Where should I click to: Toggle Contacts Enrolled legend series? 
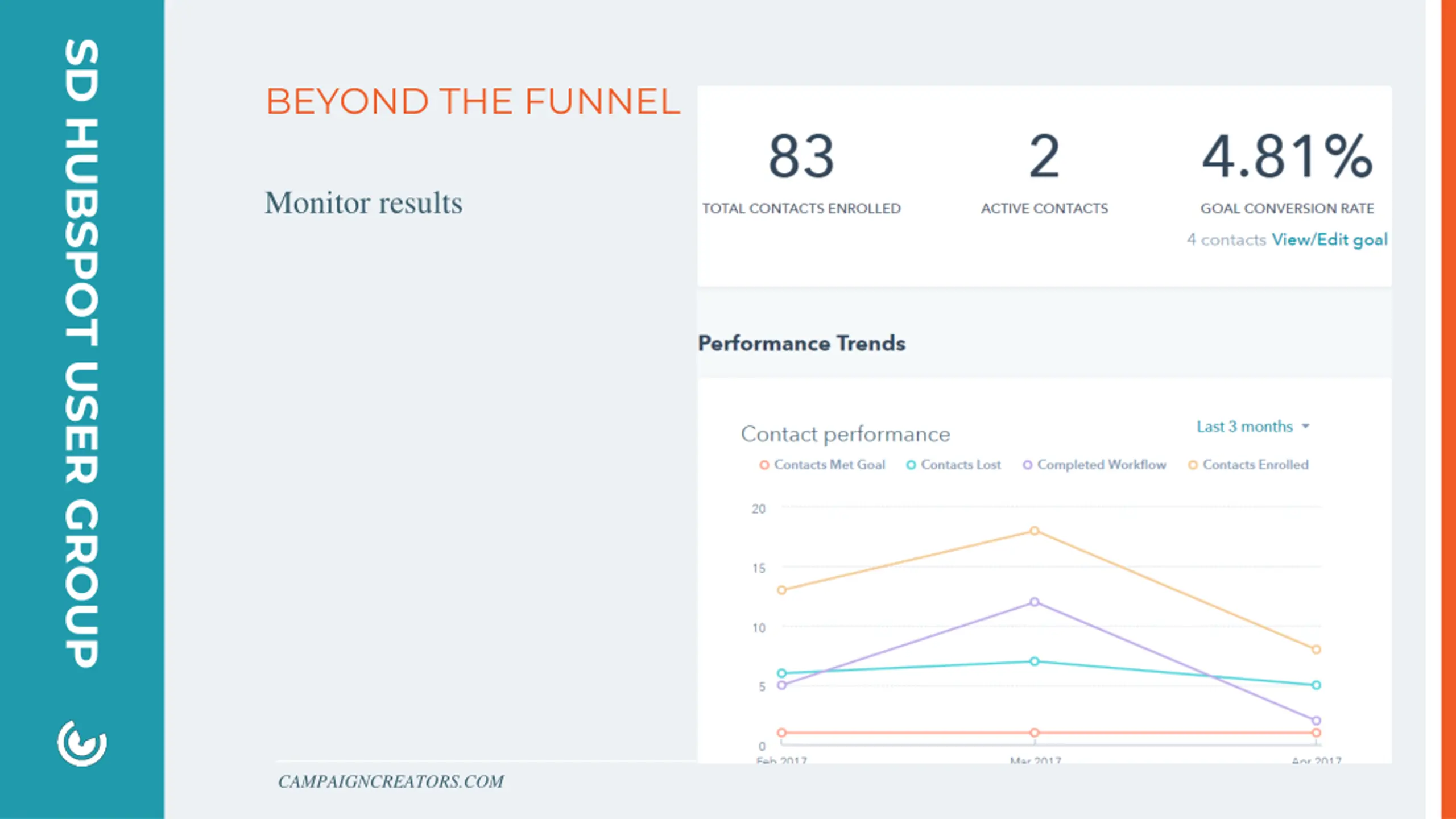pyautogui.click(x=1248, y=465)
